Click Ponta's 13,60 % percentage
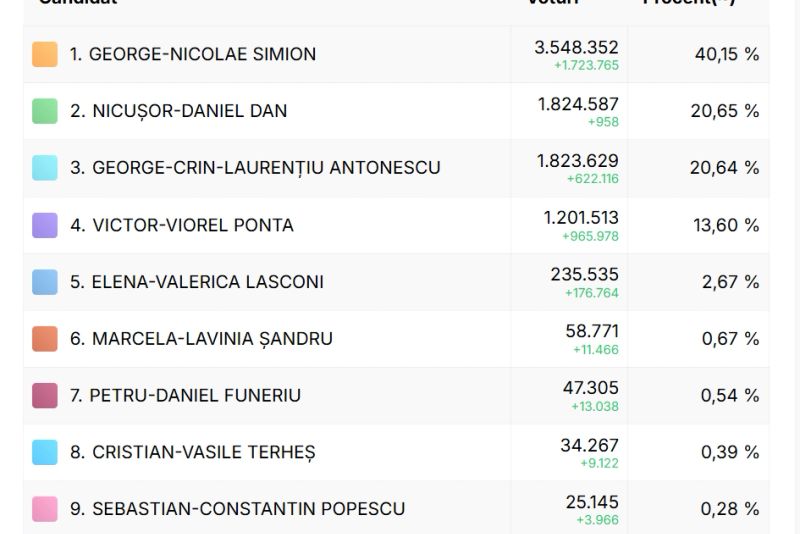 (726, 225)
